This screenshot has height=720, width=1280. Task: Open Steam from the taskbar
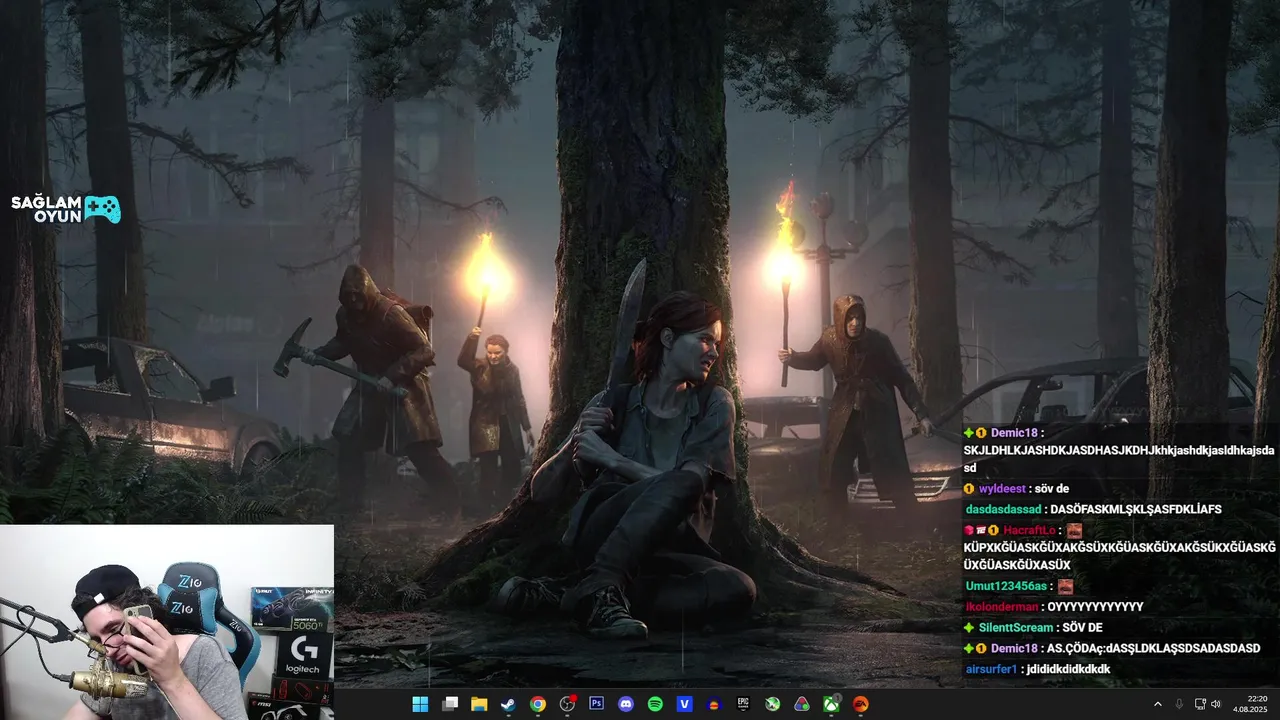(508, 704)
